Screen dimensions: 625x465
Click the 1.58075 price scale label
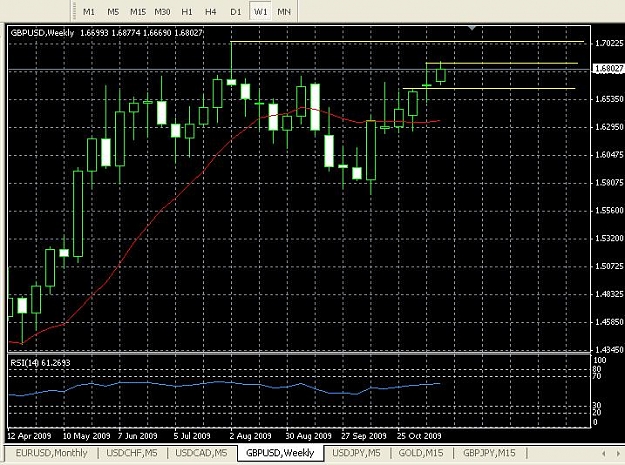point(609,182)
